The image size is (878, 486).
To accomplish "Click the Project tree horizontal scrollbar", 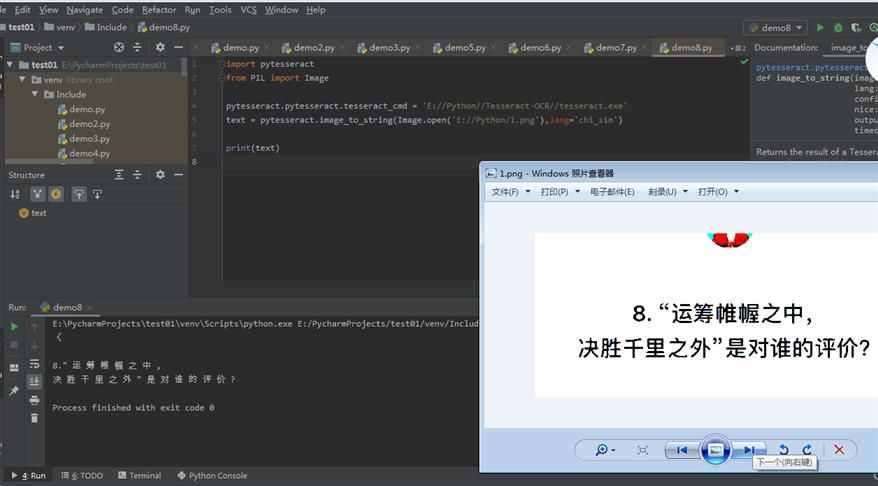I will 49,162.
